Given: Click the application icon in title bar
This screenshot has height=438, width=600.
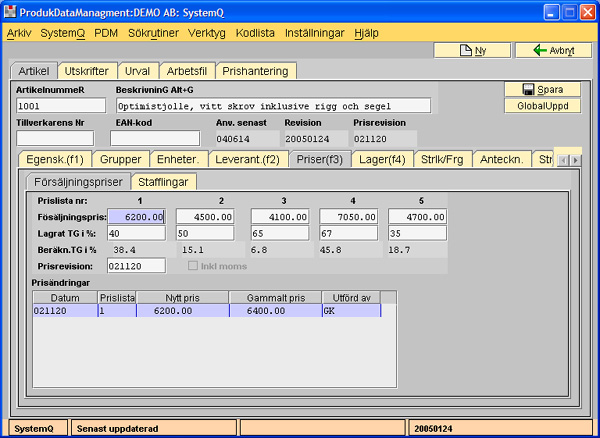Looking at the screenshot, I should pyautogui.click(x=10, y=12).
